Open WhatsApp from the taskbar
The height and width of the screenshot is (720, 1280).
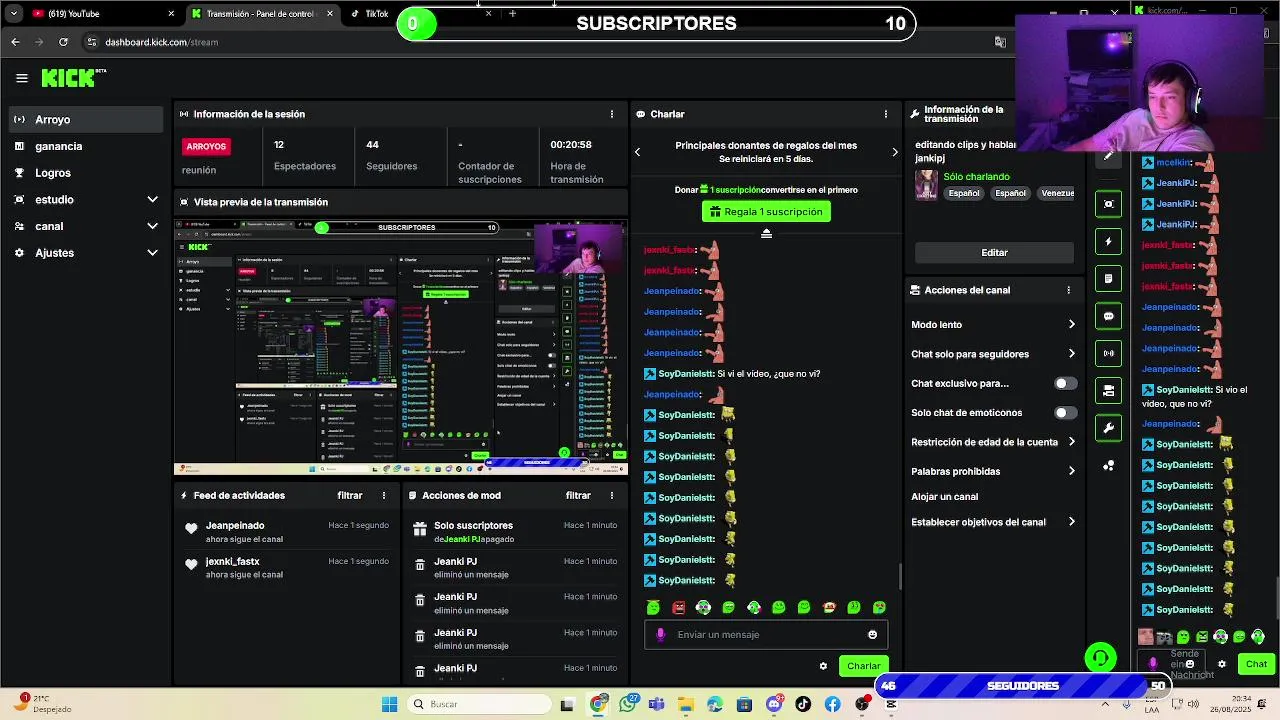[627, 704]
